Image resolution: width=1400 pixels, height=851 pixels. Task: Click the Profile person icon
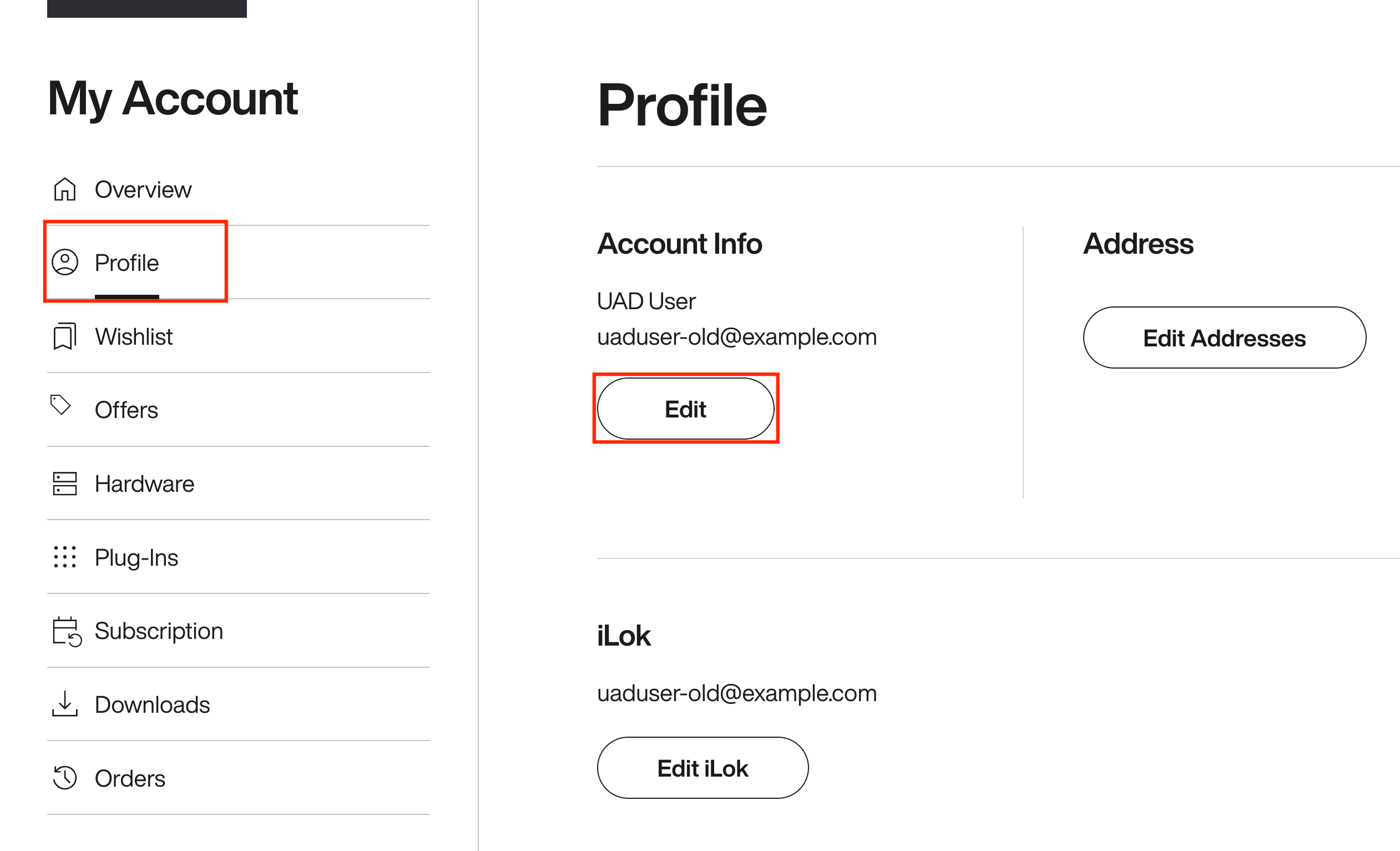65,263
